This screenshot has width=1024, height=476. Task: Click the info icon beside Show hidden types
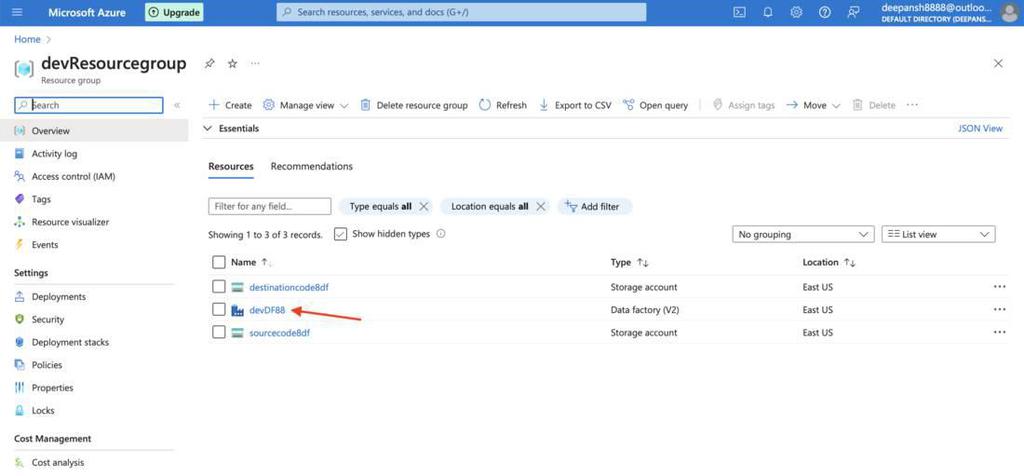pyautogui.click(x=441, y=234)
